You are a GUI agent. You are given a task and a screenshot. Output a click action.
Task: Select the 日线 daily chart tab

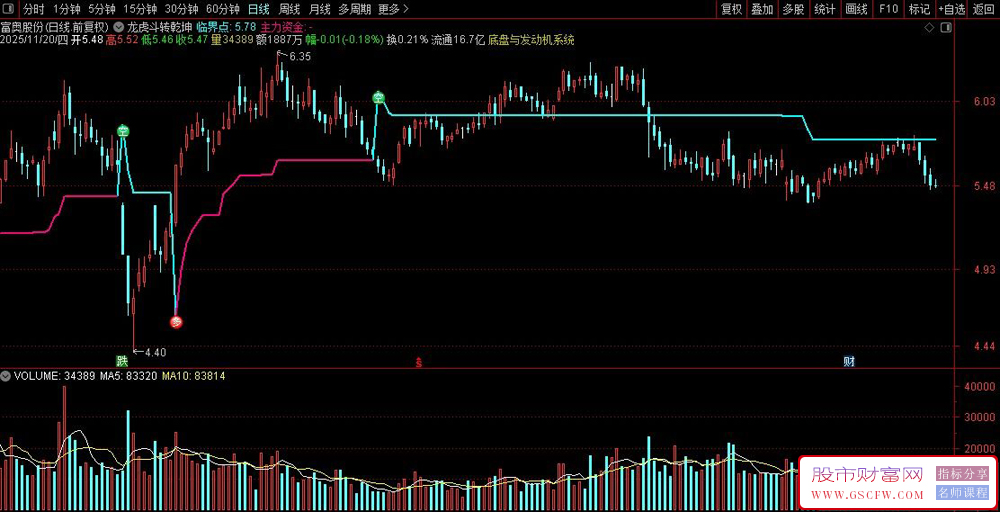point(258,9)
